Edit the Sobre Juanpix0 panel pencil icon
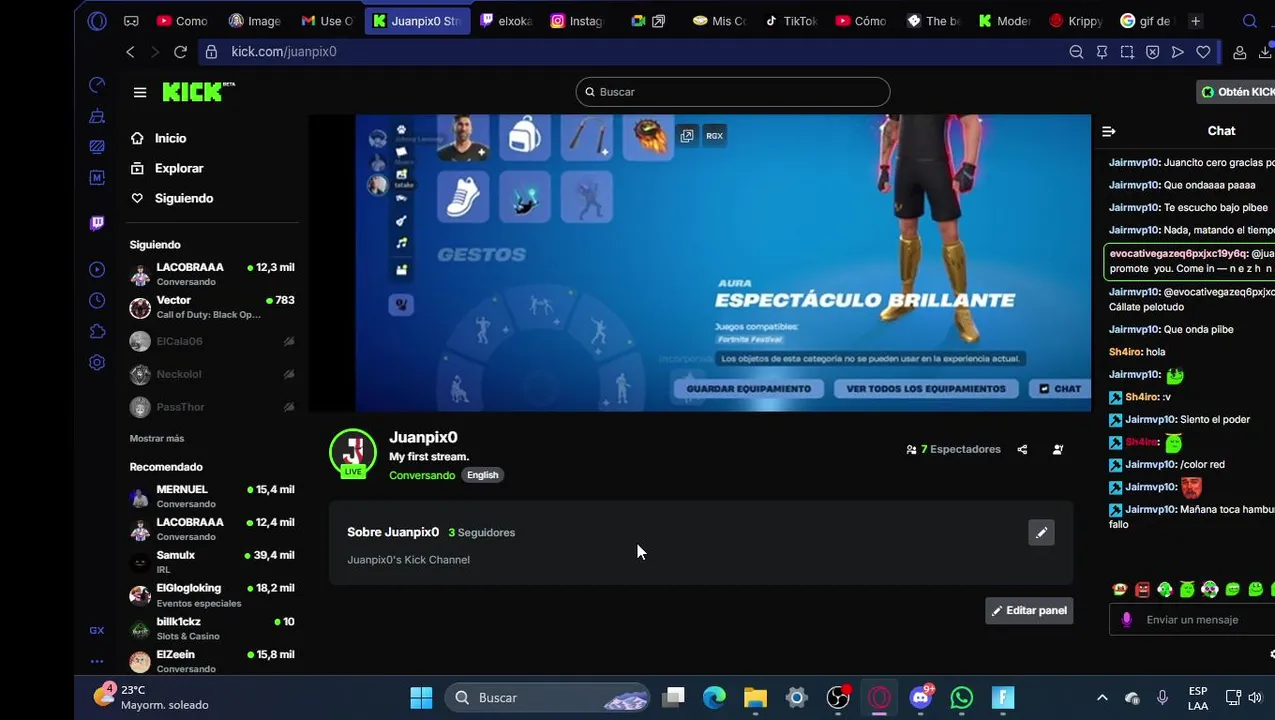This screenshot has width=1275, height=720. click(1041, 533)
